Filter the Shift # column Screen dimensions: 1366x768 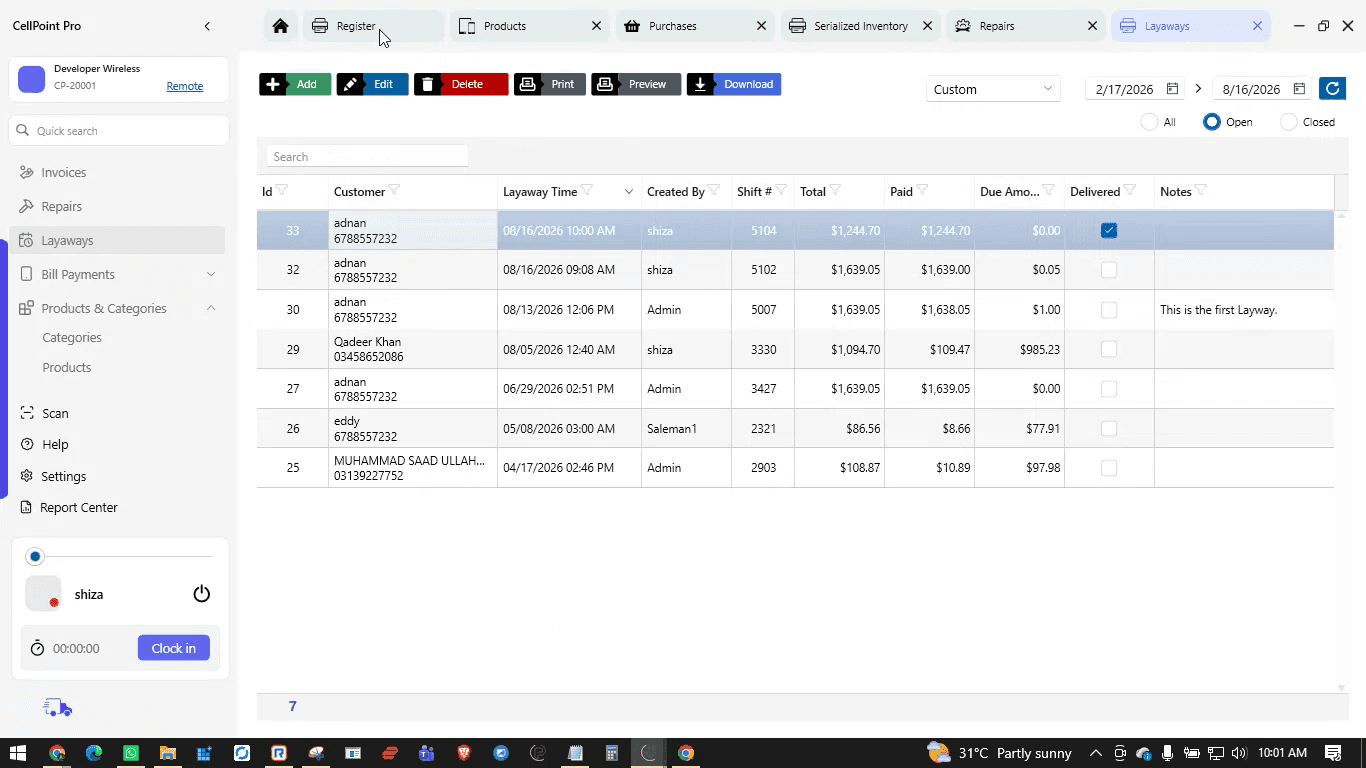point(781,191)
